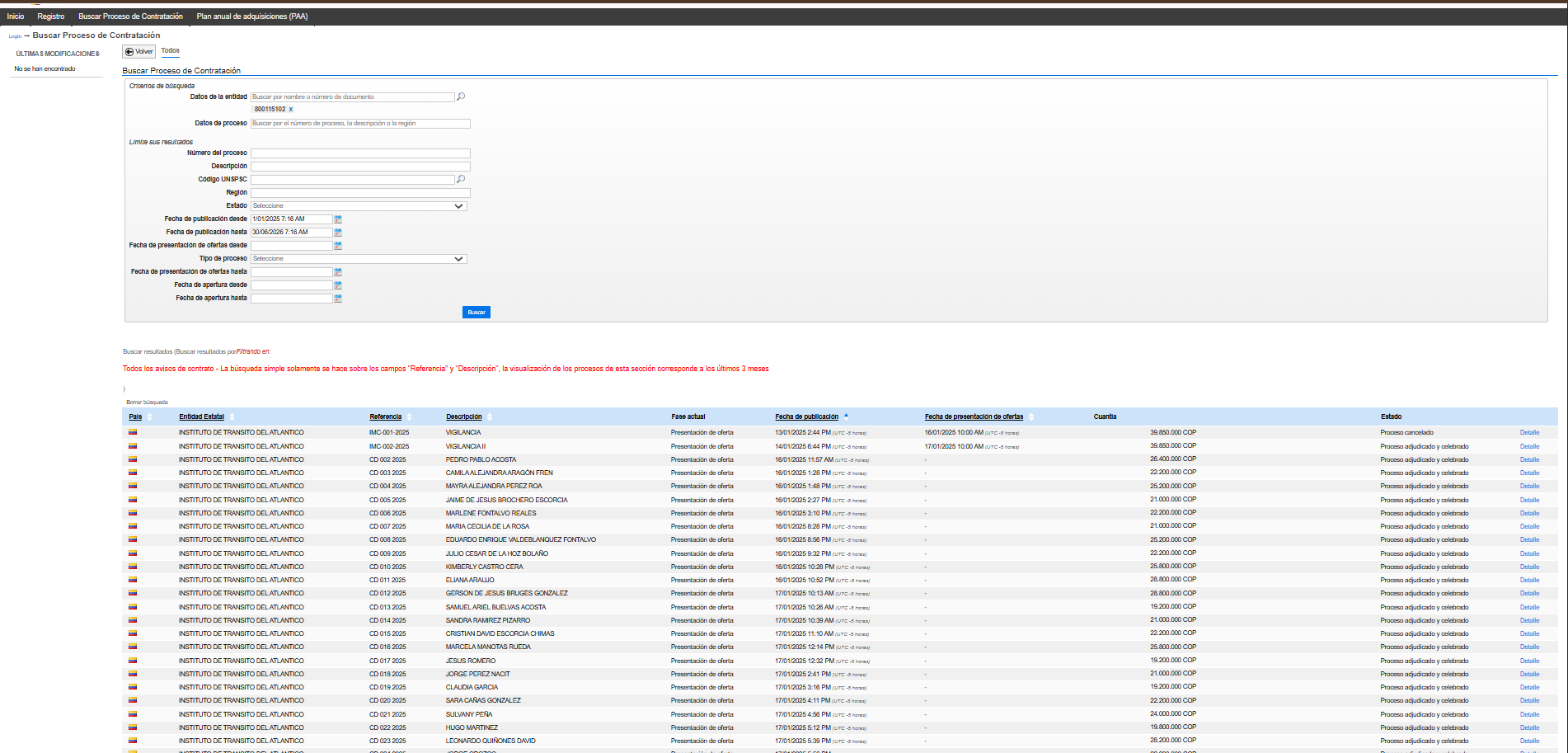
Task: Select description EDUARDO ENRIQUE VALDEBLANQUEZ FONTALVO
Action: [521, 539]
